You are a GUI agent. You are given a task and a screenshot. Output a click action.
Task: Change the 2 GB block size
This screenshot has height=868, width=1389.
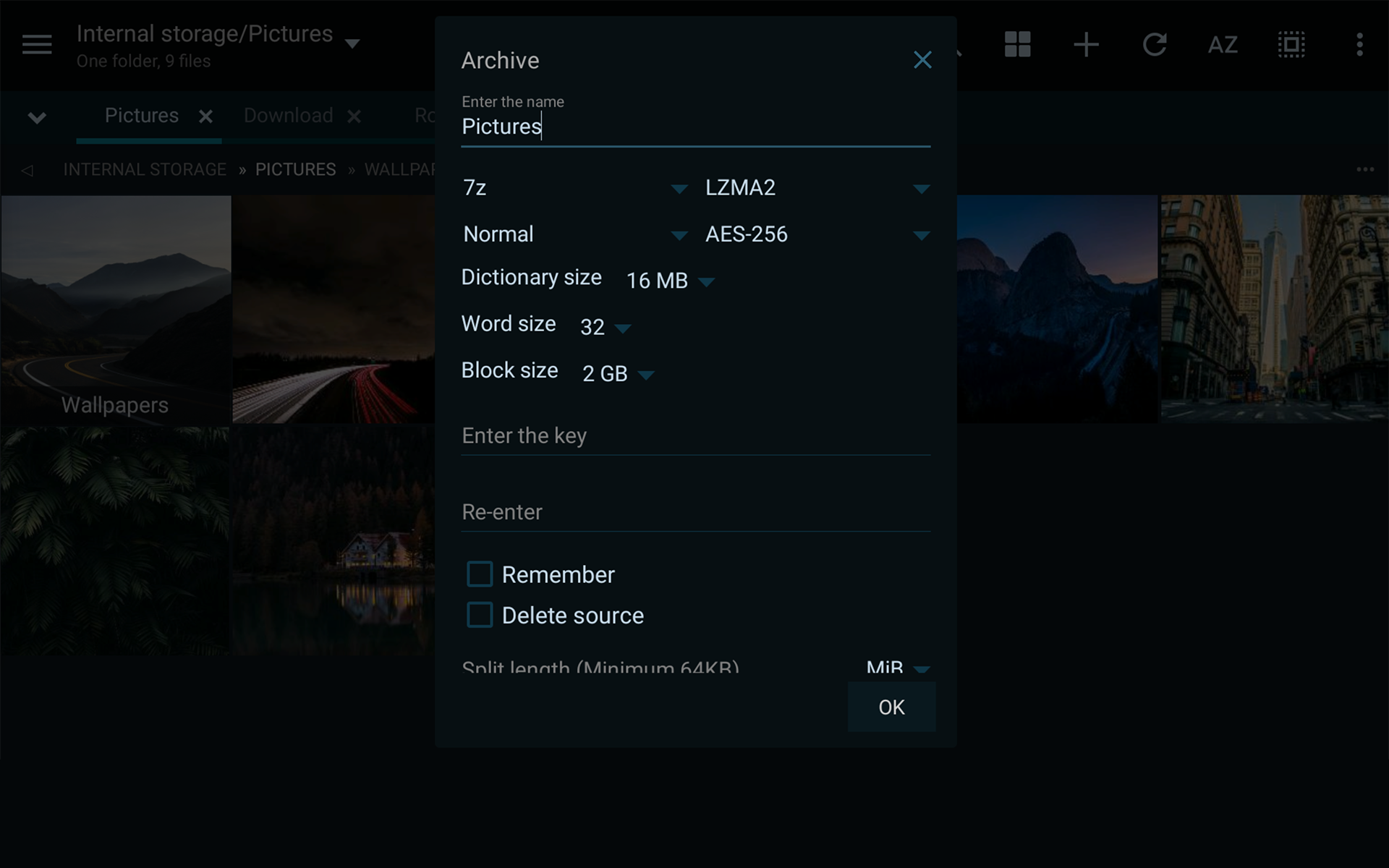pyautogui.click(x=618, y=373)
